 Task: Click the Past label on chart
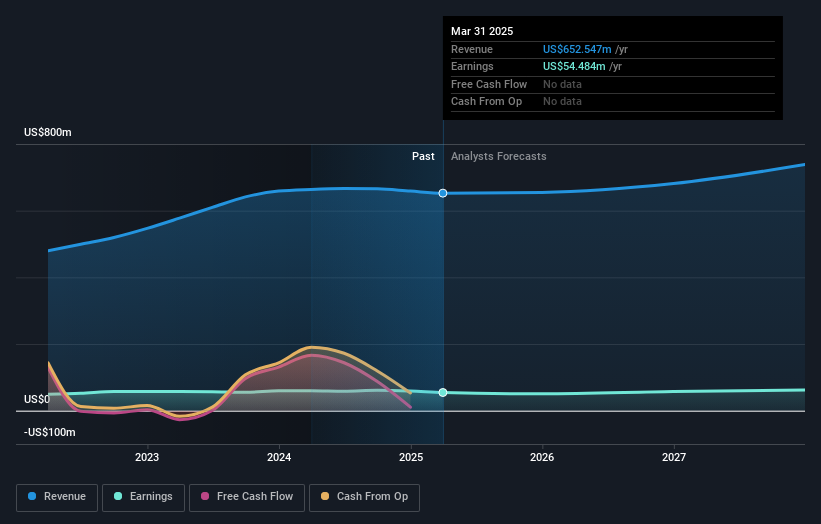423,157
